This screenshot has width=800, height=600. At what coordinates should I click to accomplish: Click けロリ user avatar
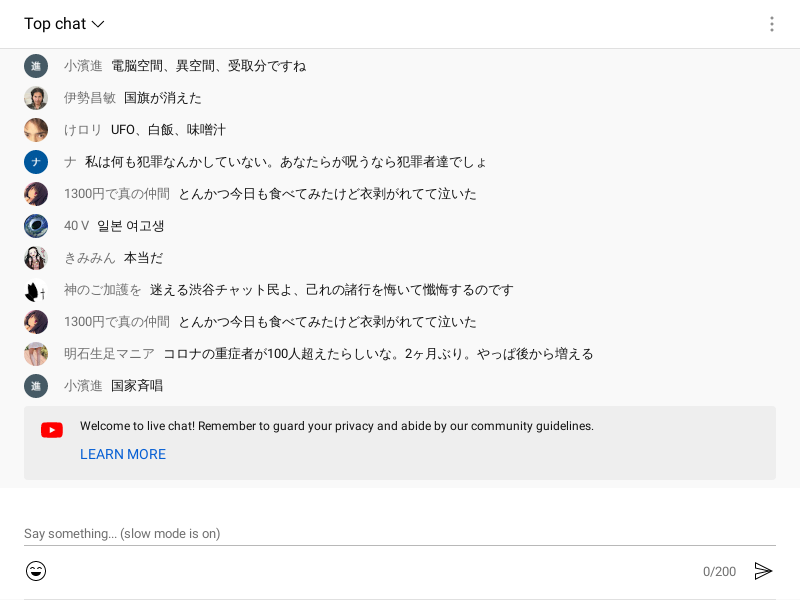36,130
